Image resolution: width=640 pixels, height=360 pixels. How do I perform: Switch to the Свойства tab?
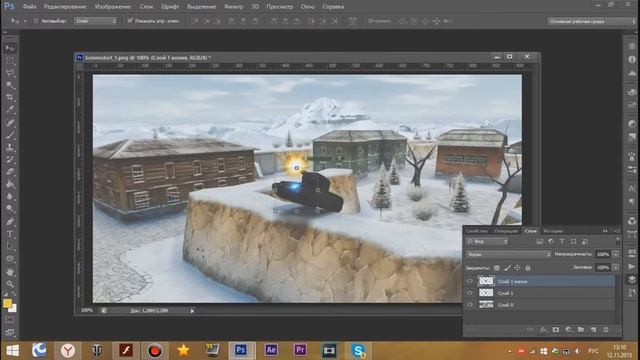tap(477, 231)
